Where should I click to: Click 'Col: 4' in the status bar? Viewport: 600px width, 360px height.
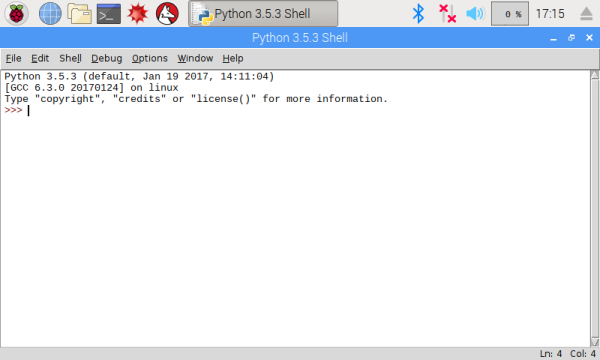583,354
